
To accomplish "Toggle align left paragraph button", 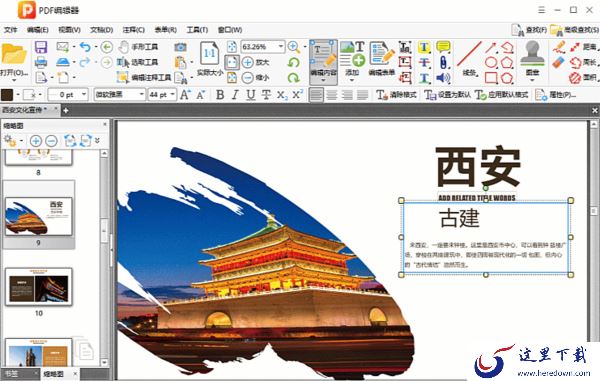I will (x=316, y=94).
